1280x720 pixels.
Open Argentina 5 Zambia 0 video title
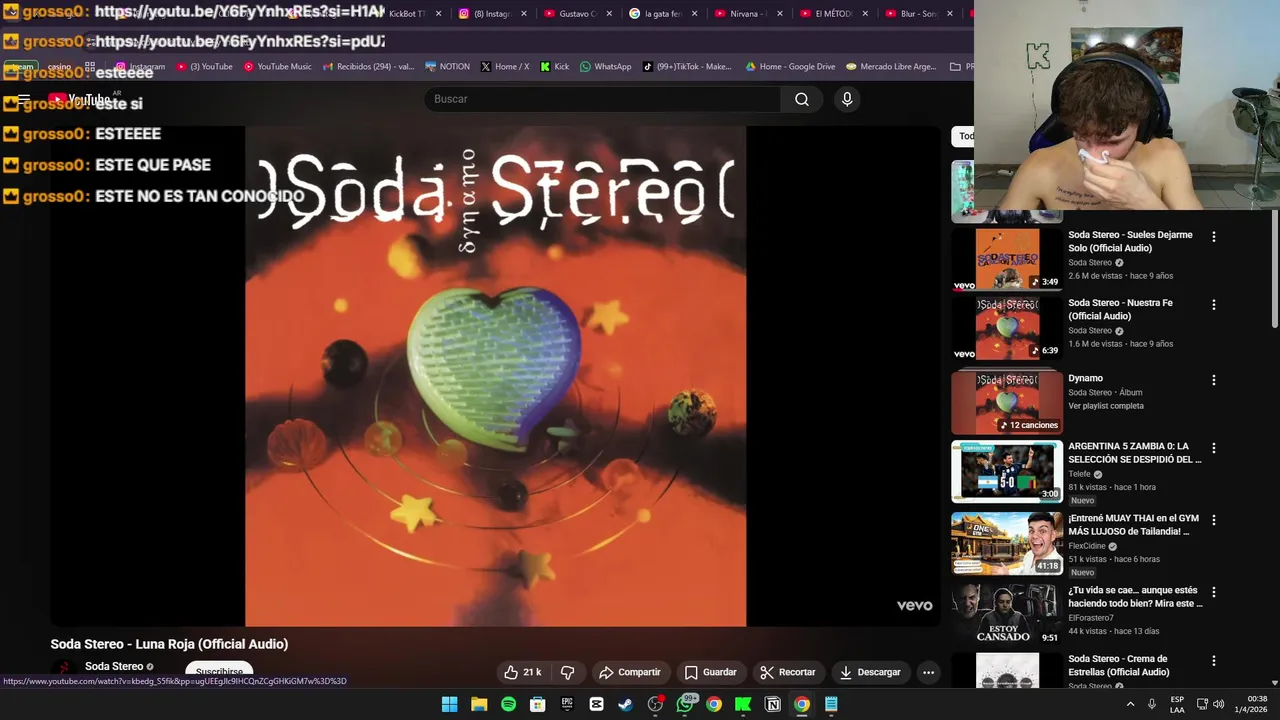click(x=1134, y=453)
